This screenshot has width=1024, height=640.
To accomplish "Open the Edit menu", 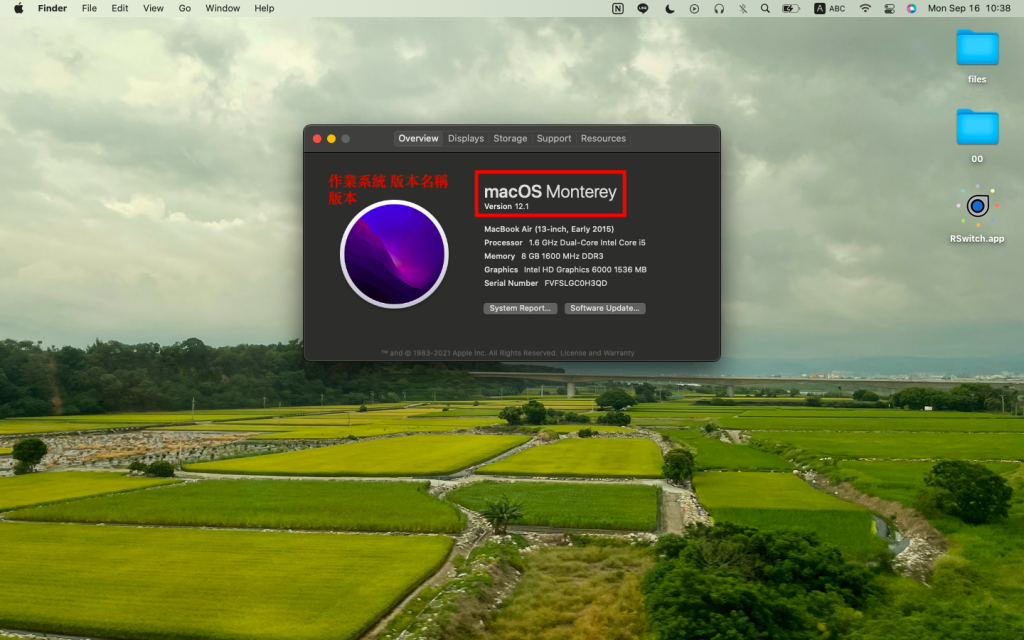I will [120, 8].
